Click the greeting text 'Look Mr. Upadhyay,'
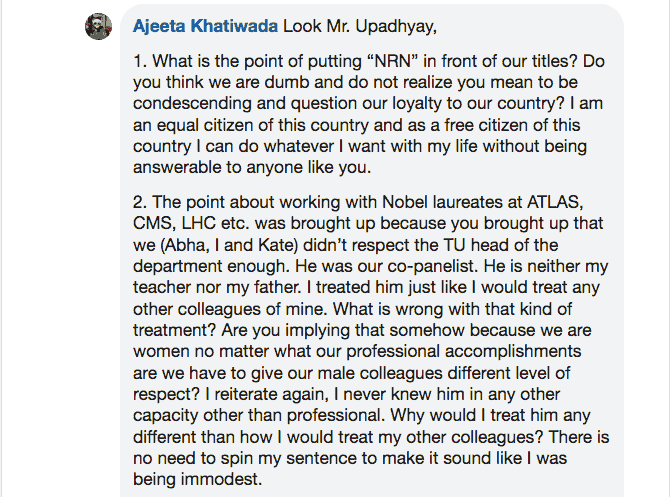The image size is (670, 497). tap(360, 26)
